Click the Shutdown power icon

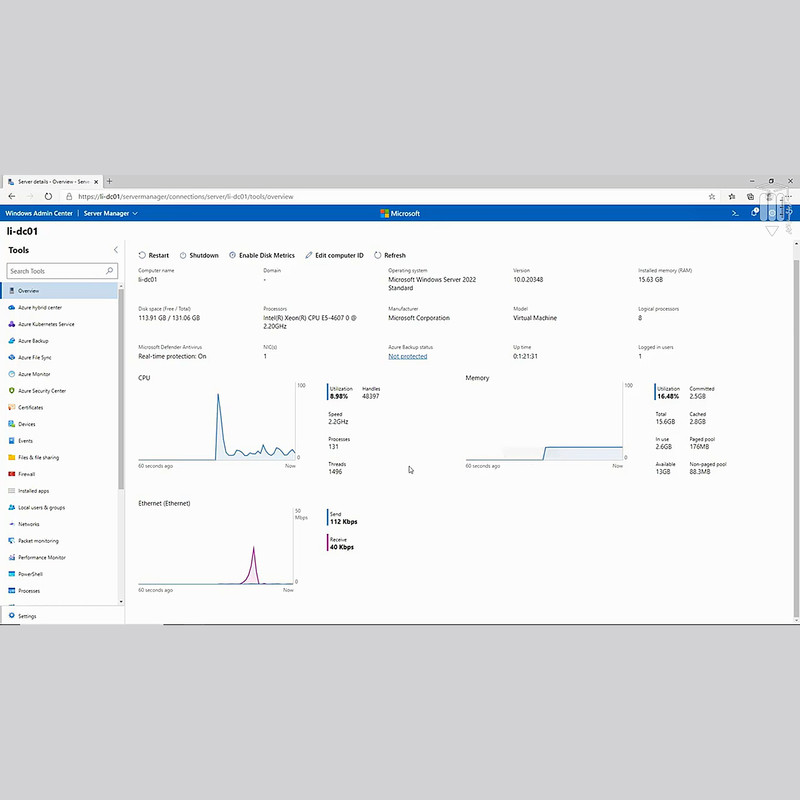183,255
